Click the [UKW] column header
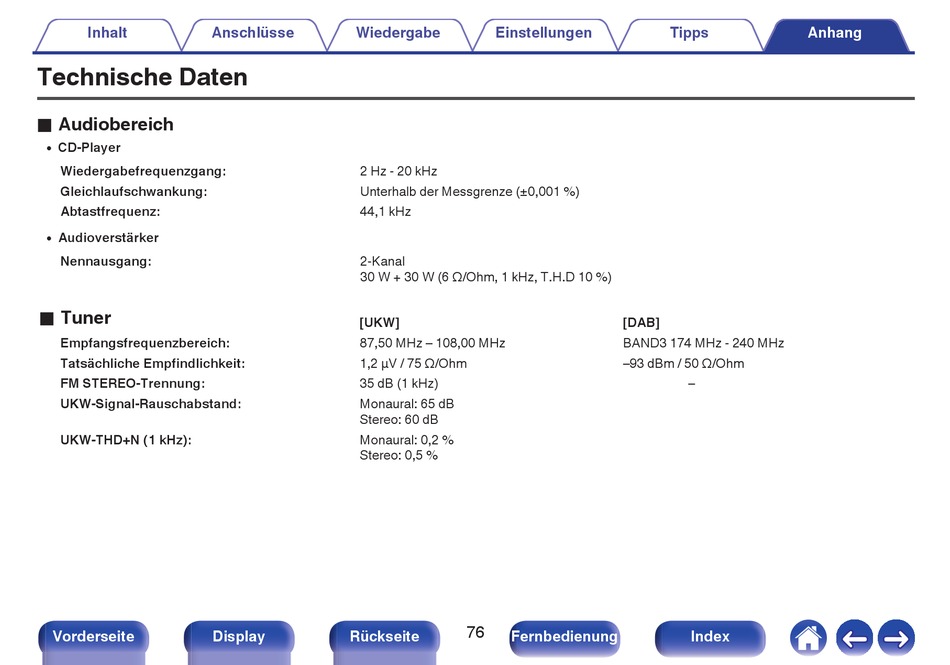This screenshot has width=950, height=665. pos(379,323)
